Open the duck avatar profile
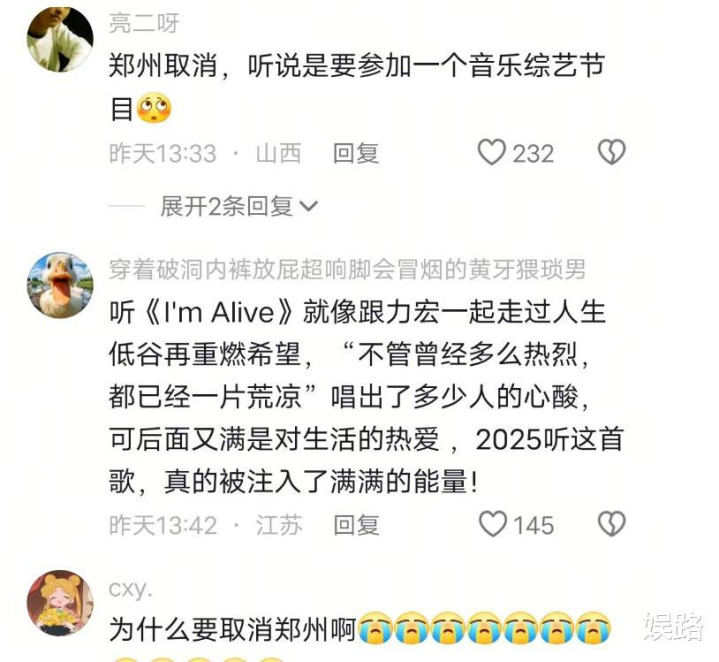 60,285
